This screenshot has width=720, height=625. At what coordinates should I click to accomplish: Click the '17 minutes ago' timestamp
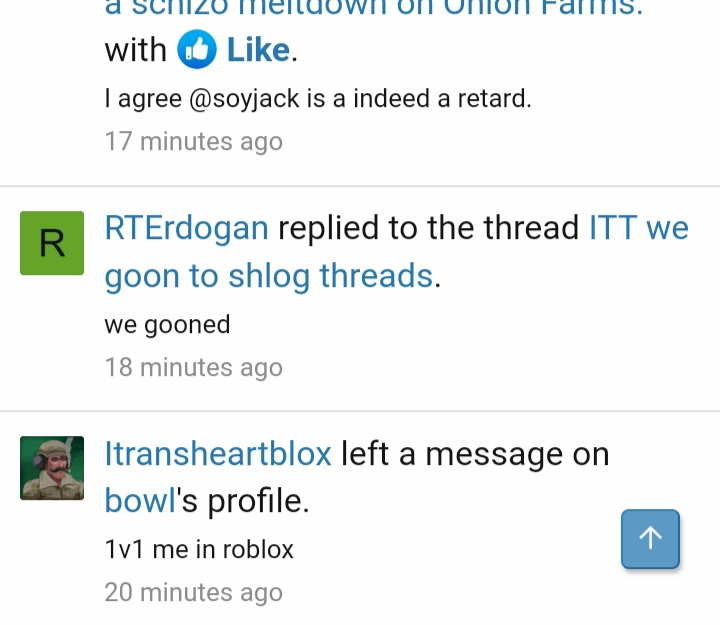tap(193, 141)
